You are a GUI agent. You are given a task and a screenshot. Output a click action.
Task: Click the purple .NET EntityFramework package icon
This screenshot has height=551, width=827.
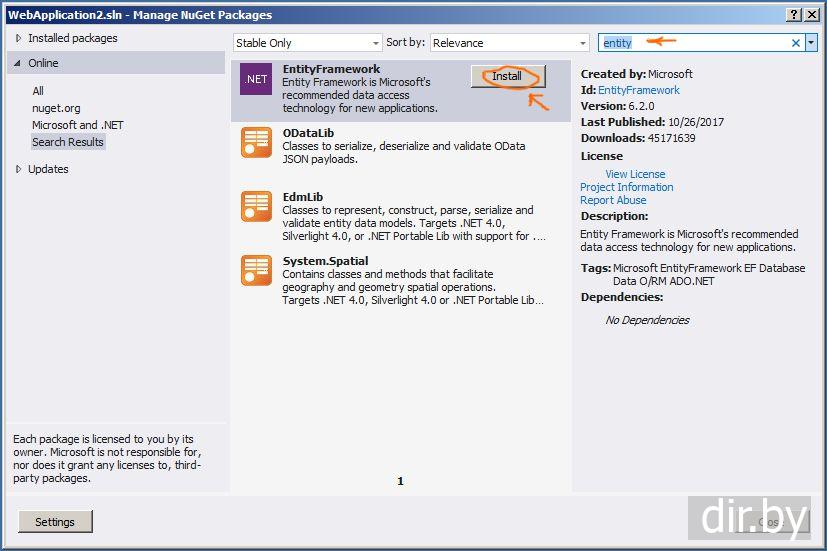(x=256, y=79)
